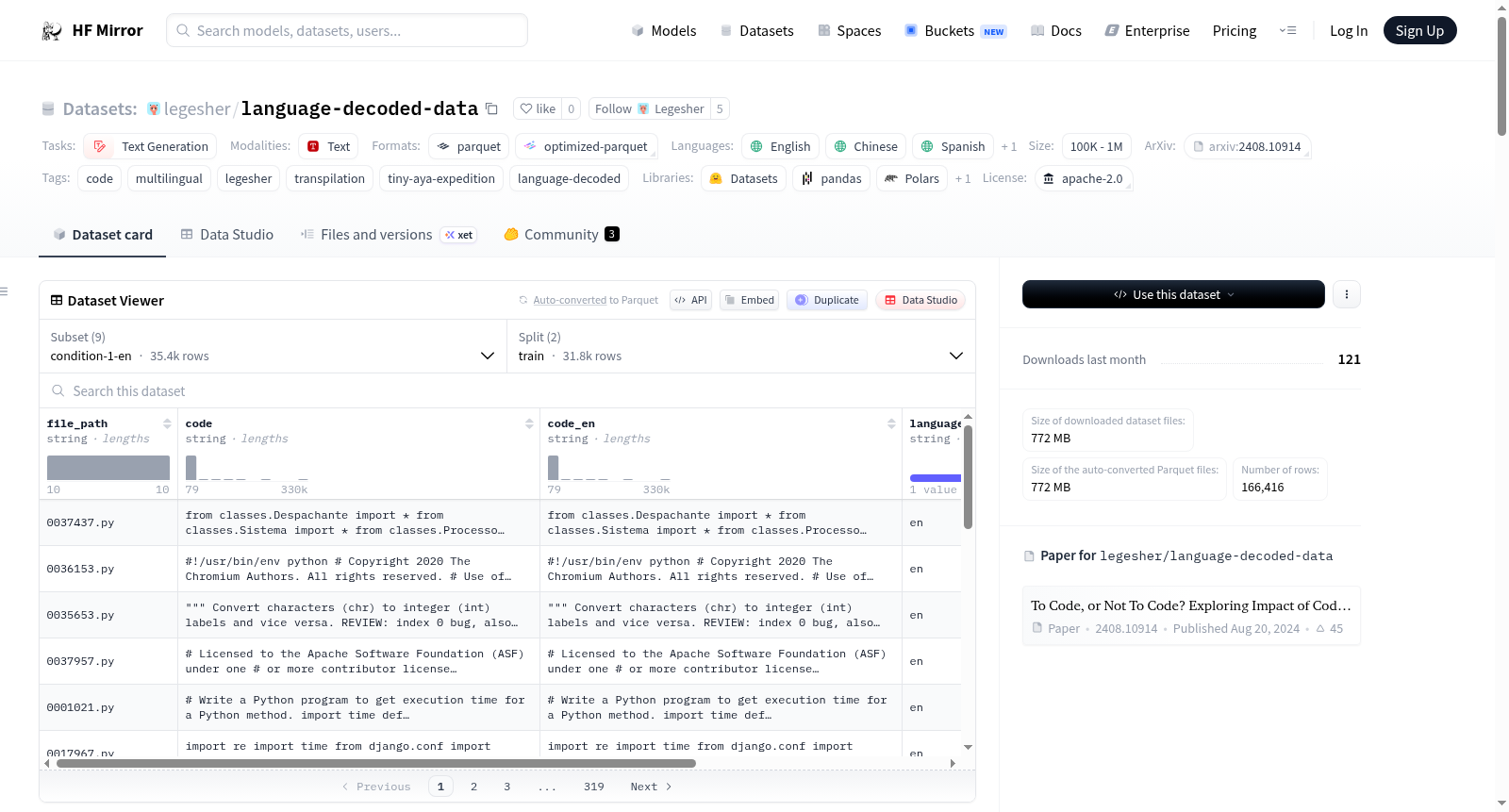
Task: Click the Spanish language tag
Action: [x=953, y=146]
